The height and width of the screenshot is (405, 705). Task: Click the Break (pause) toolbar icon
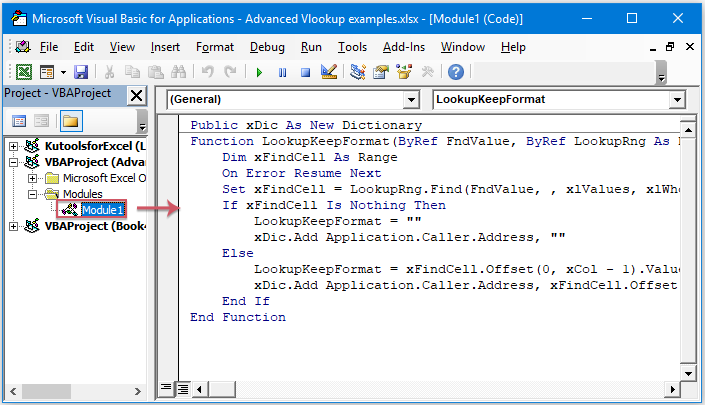(282, 72)
